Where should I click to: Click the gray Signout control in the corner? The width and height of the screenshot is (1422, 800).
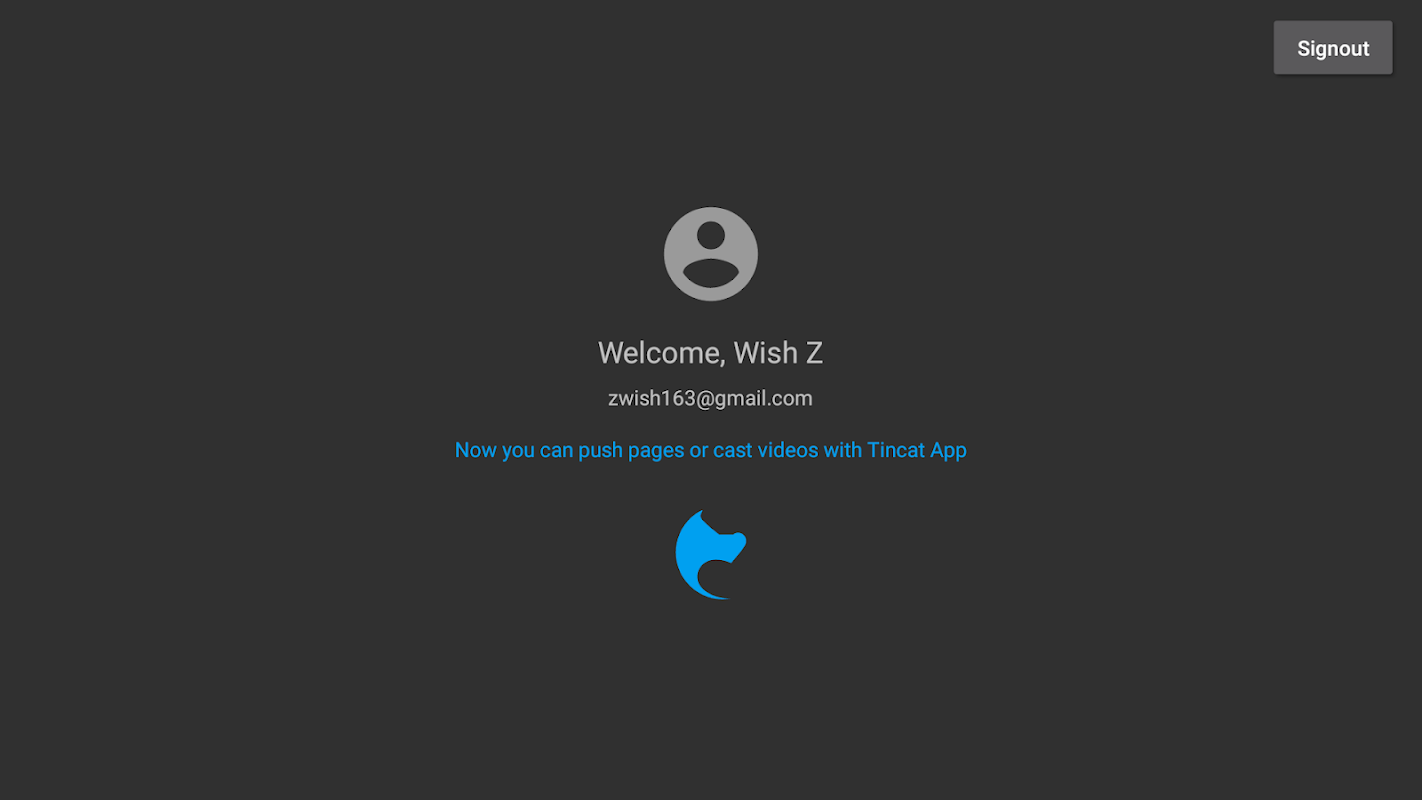[x=1333, y=48]
